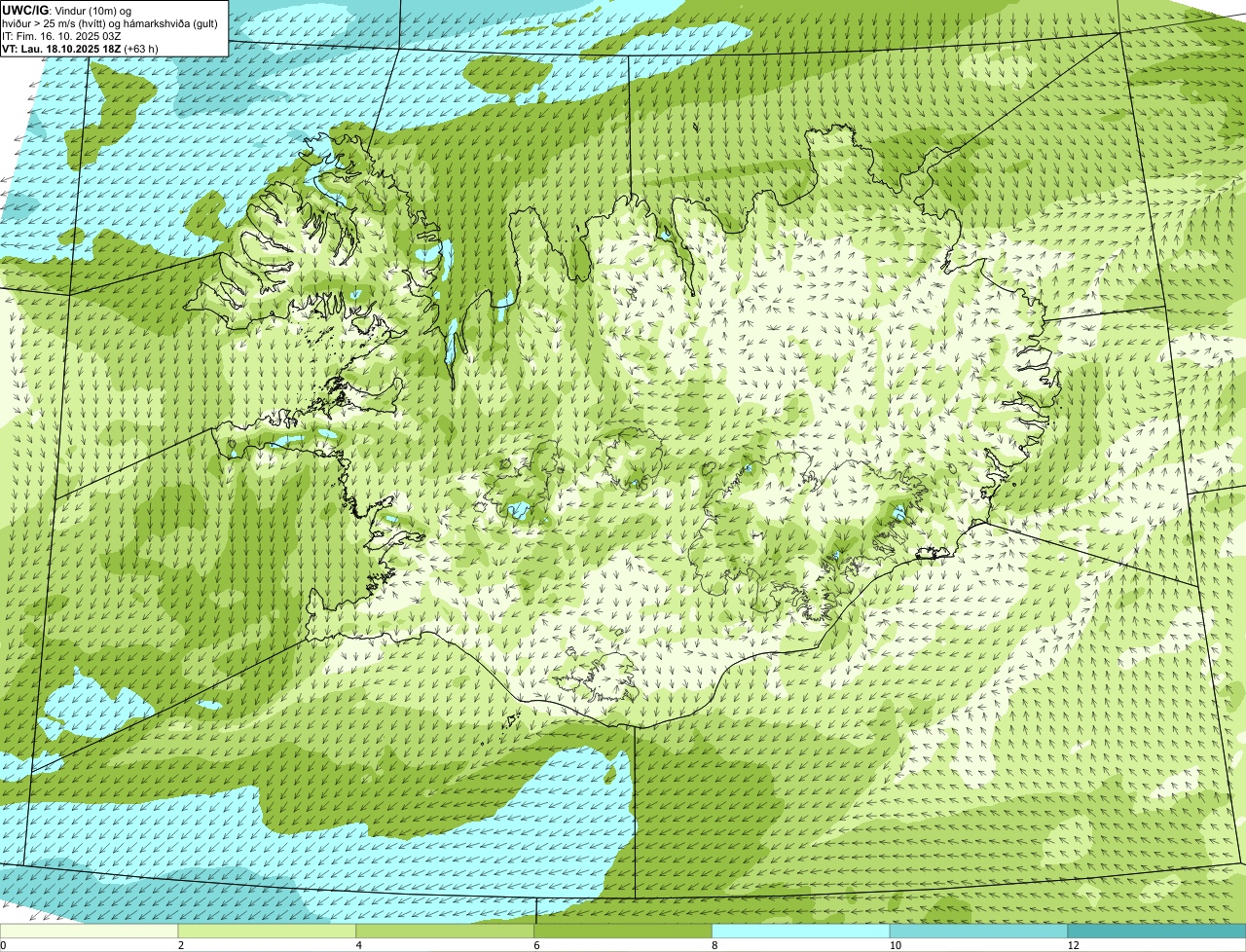Click the 4–6 m/s green legend swatch
Image resolution: width=1246 pixels, height=952 pixels.
(445, 932)
